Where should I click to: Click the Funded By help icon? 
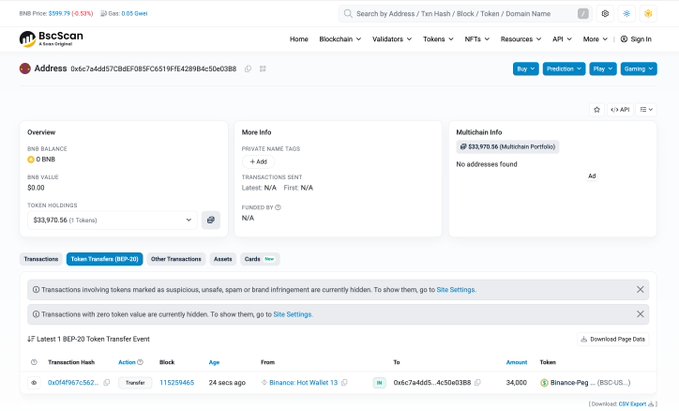(x=278, y=207)
